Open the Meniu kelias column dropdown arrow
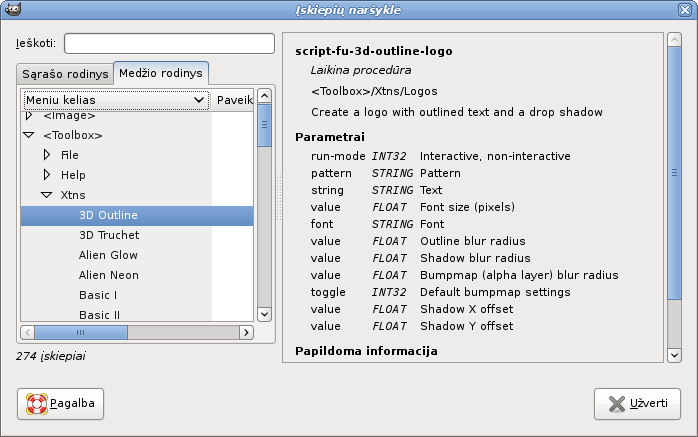 [x=198, y=100]
